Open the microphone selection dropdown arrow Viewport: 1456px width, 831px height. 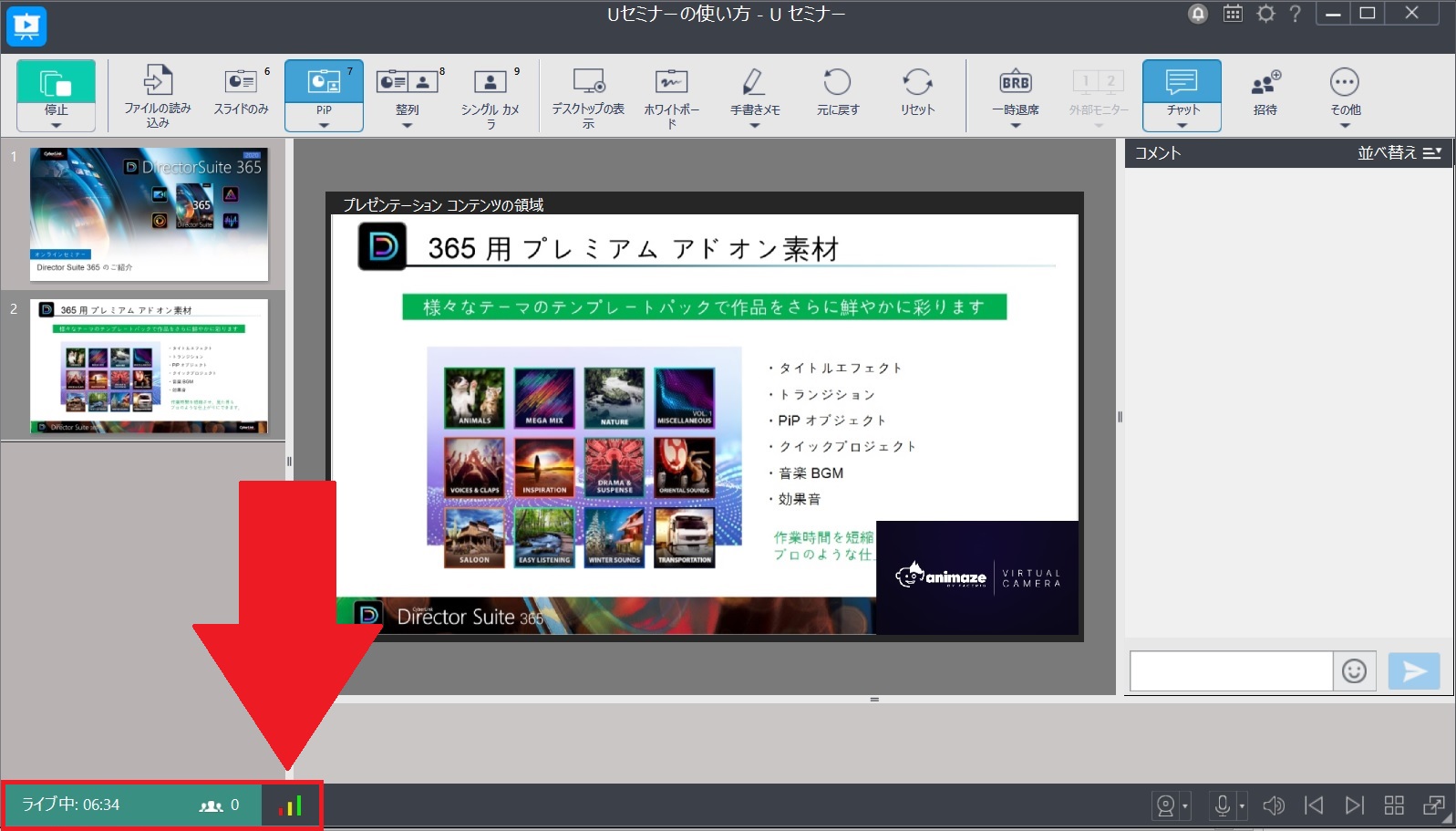(x=1242, y=806)
